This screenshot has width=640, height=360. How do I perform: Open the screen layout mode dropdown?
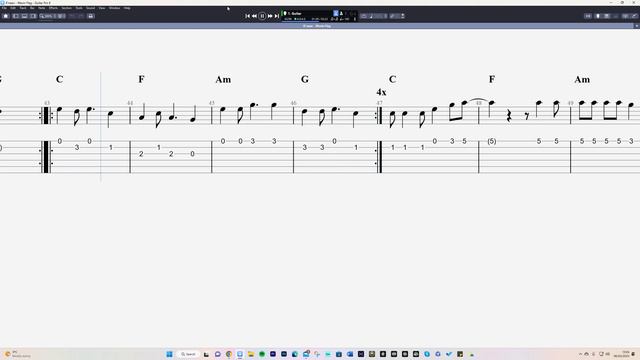tap(61, 16)
